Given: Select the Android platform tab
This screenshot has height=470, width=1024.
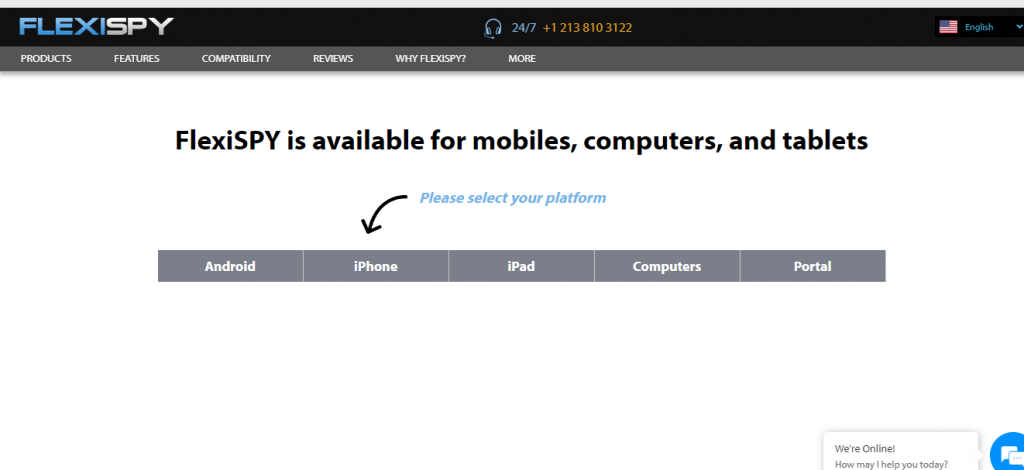Looking at the screenshot, I should point(231,266).
